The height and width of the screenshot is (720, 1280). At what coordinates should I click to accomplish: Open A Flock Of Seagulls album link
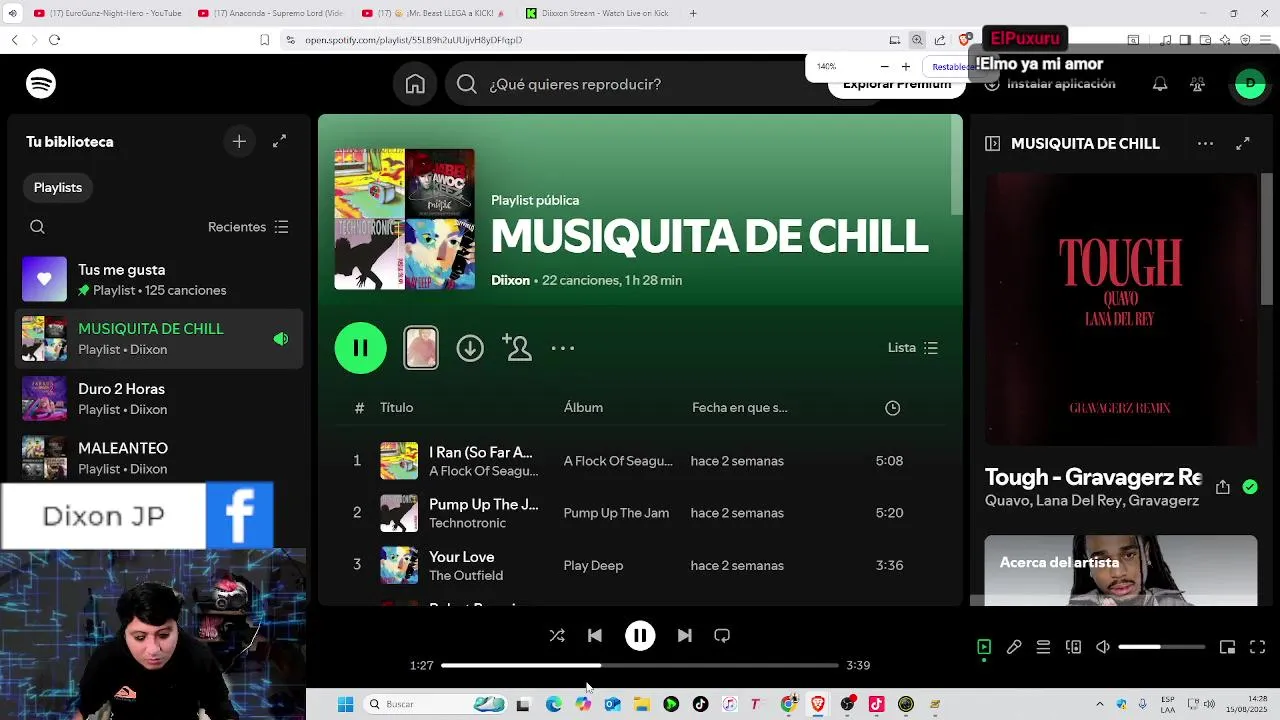coord(618,461)
